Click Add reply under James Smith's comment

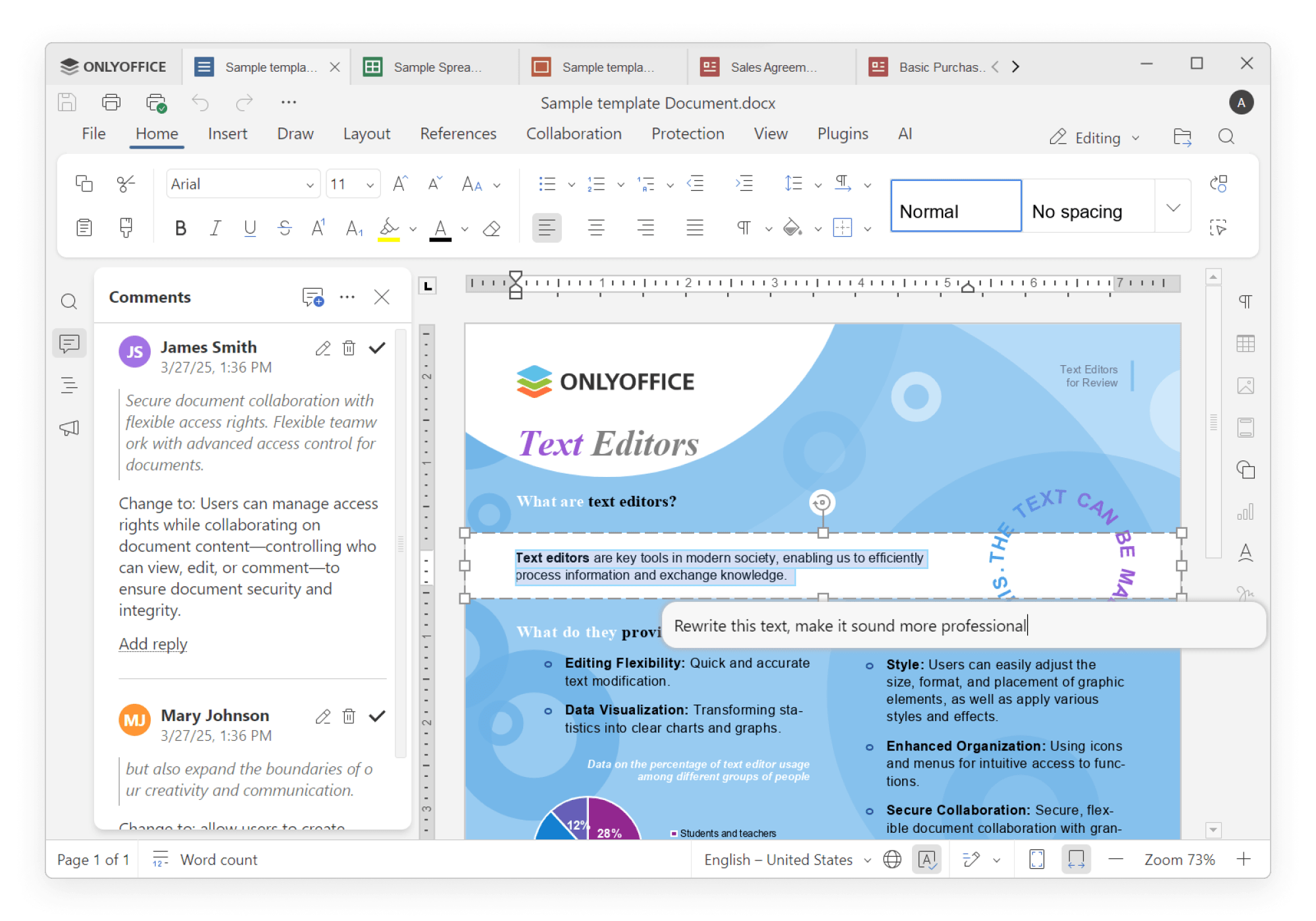pos(153,643)
